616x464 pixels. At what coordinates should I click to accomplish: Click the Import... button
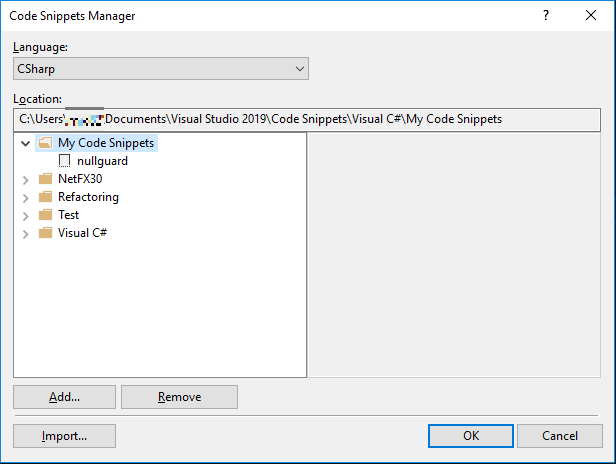coord(65,436)
